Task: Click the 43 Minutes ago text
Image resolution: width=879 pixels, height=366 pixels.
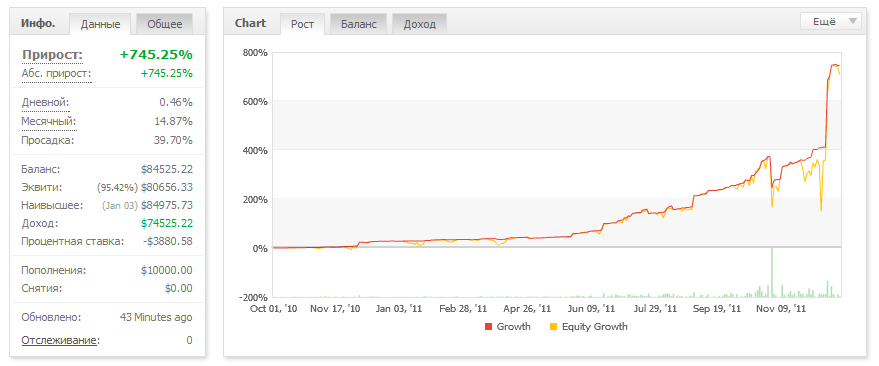Action: [x=156, y=317]
